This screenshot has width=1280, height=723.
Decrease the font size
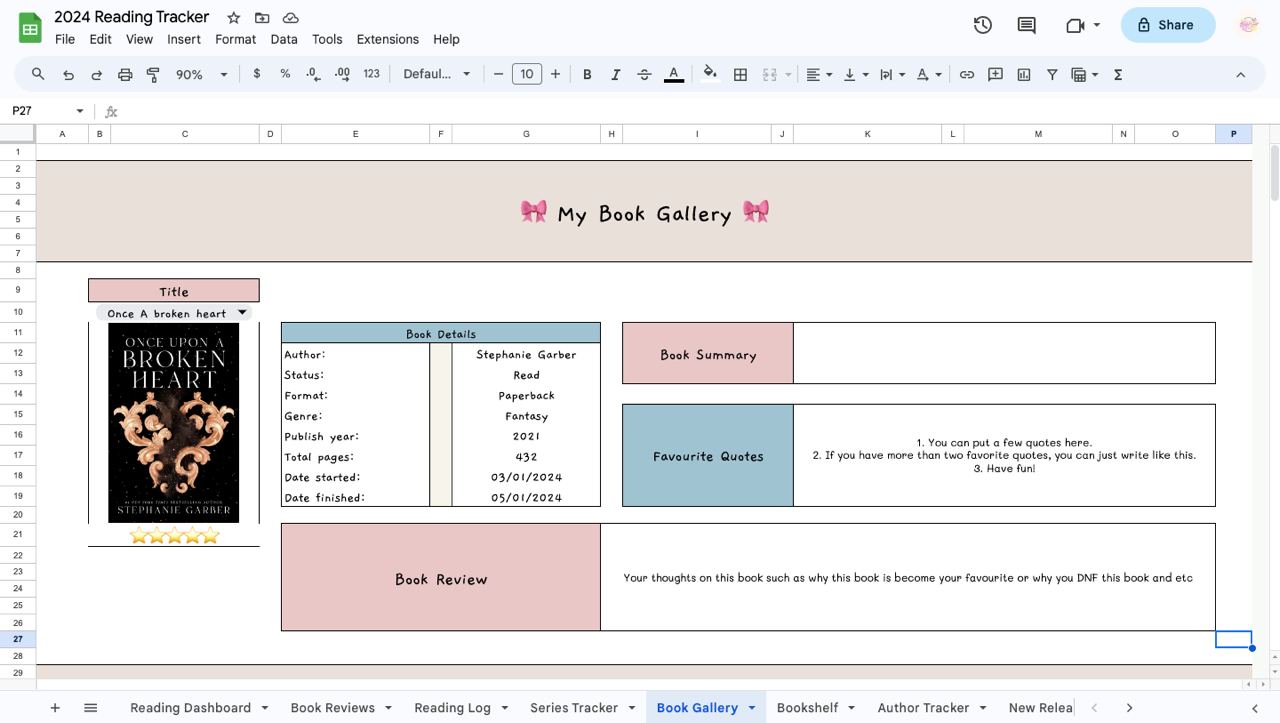(498, 74)
